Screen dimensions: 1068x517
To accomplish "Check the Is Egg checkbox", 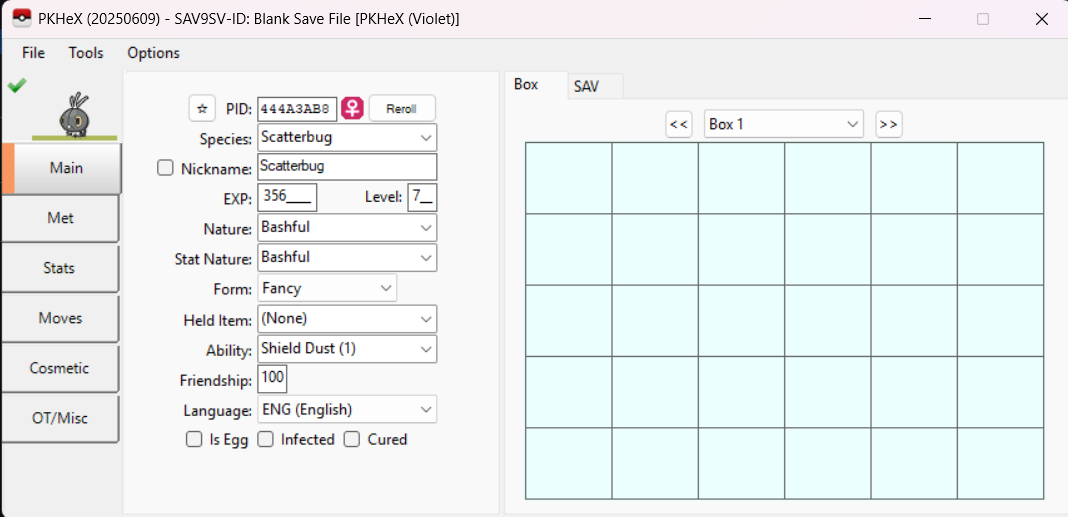I will [x=194, y=440].
